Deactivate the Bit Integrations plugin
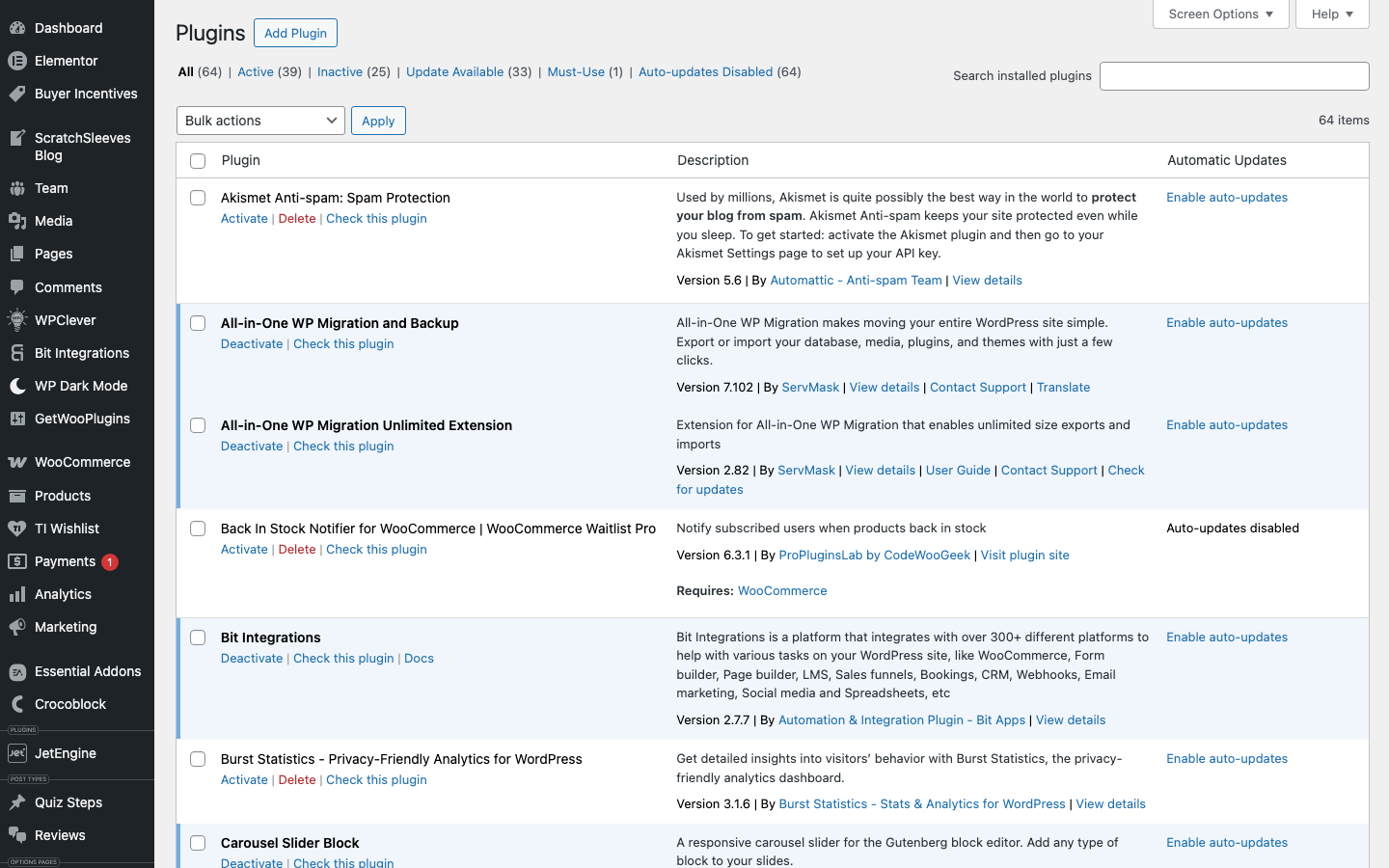The image size is (1389, 868). pyautogui.click(x=252, y=659)
